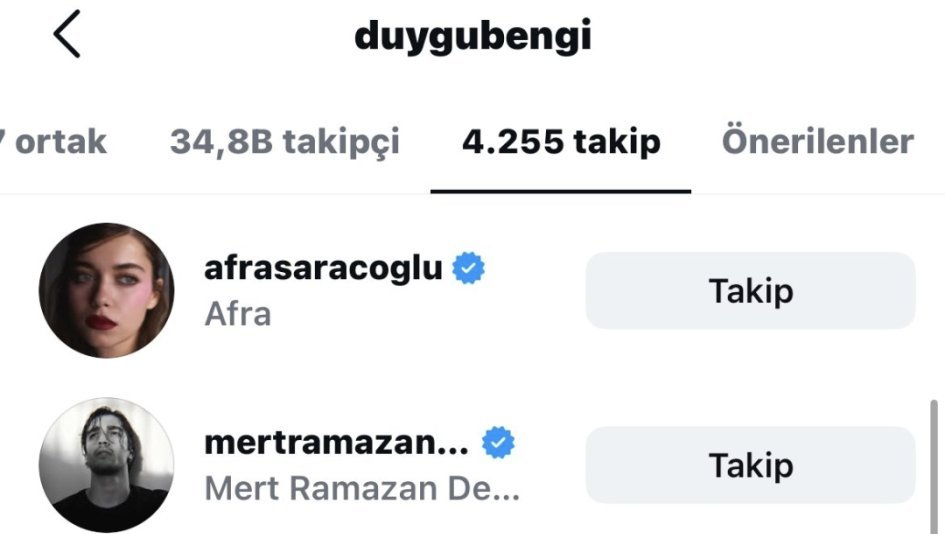
Task: Open the mertramazan... username link
Action: [337, 443]
